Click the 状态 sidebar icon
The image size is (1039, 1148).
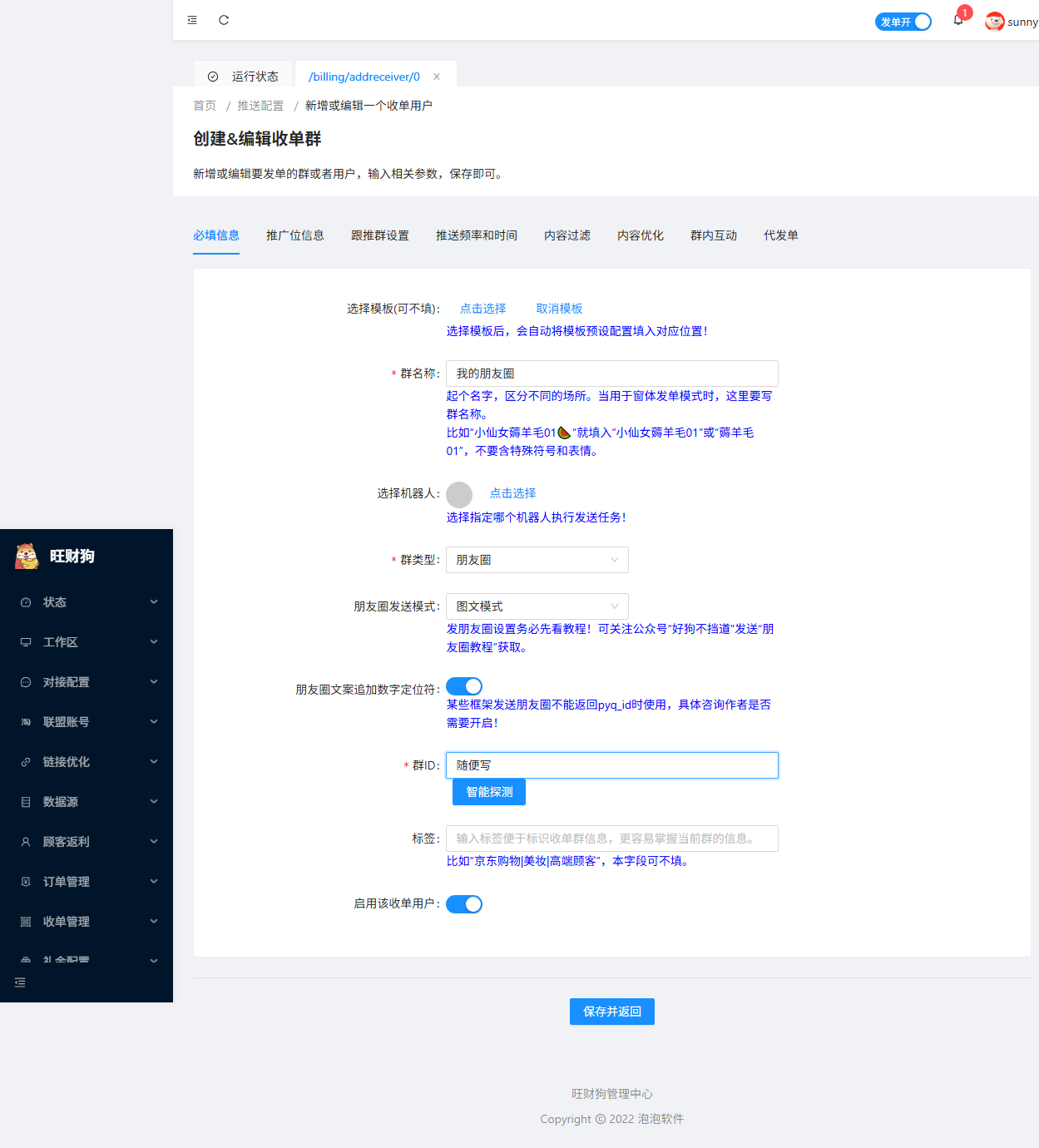point(26,602)
